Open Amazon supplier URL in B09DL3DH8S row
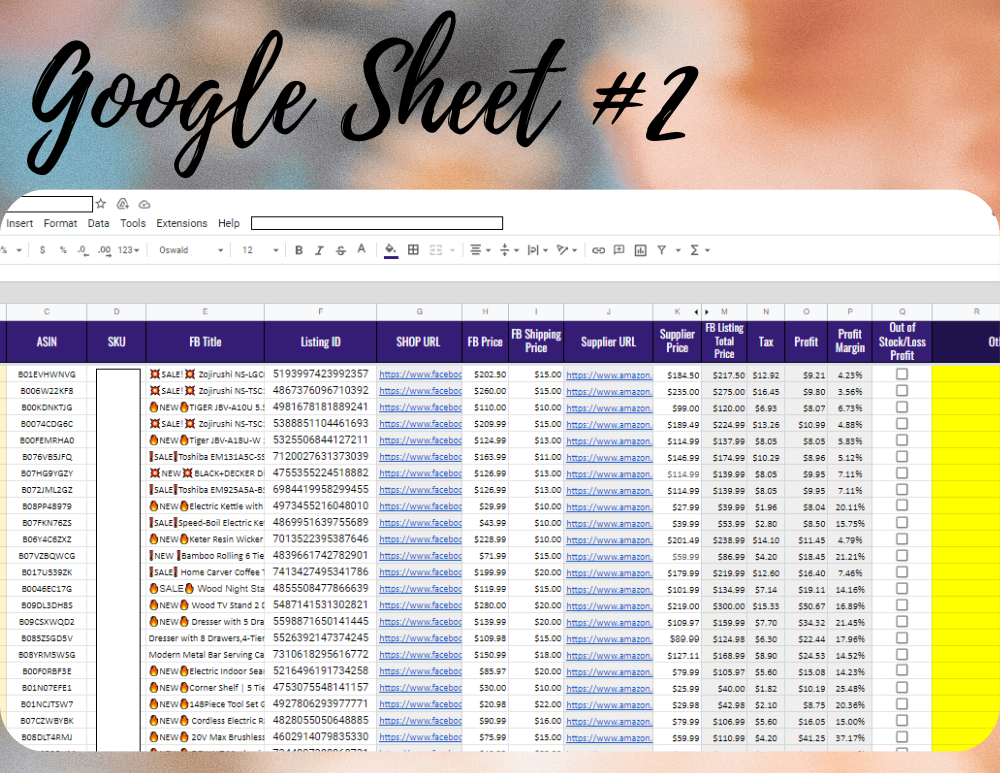The width and height of the screenshot is (1000, 773). pyautogui.click(x=609, y=605)
